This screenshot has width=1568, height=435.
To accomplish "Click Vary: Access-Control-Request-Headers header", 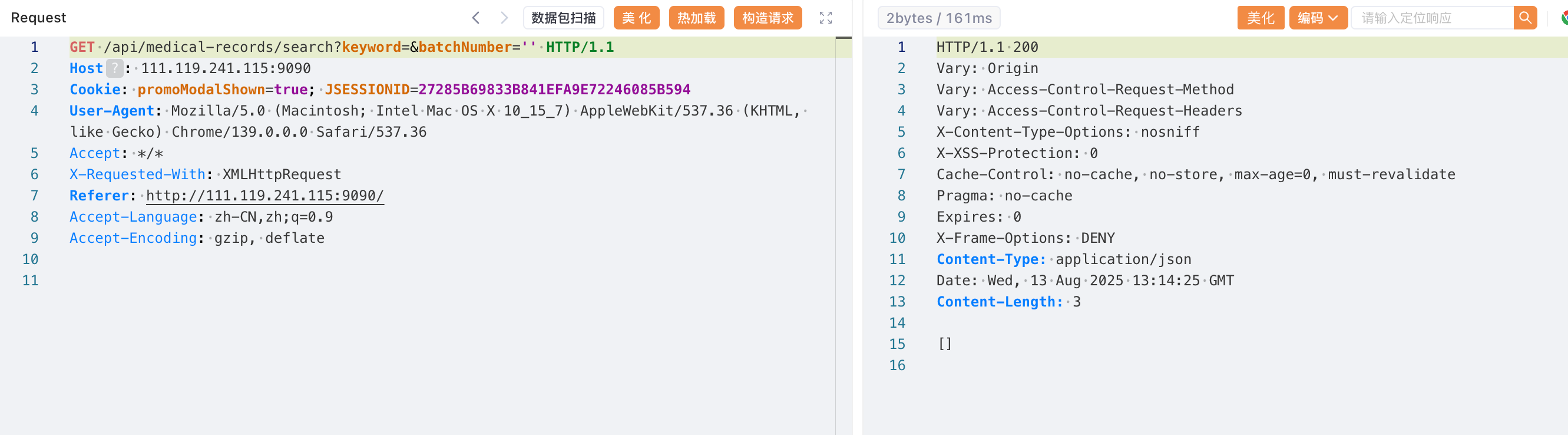I will pyautogui.click(x=1089, y=111).
